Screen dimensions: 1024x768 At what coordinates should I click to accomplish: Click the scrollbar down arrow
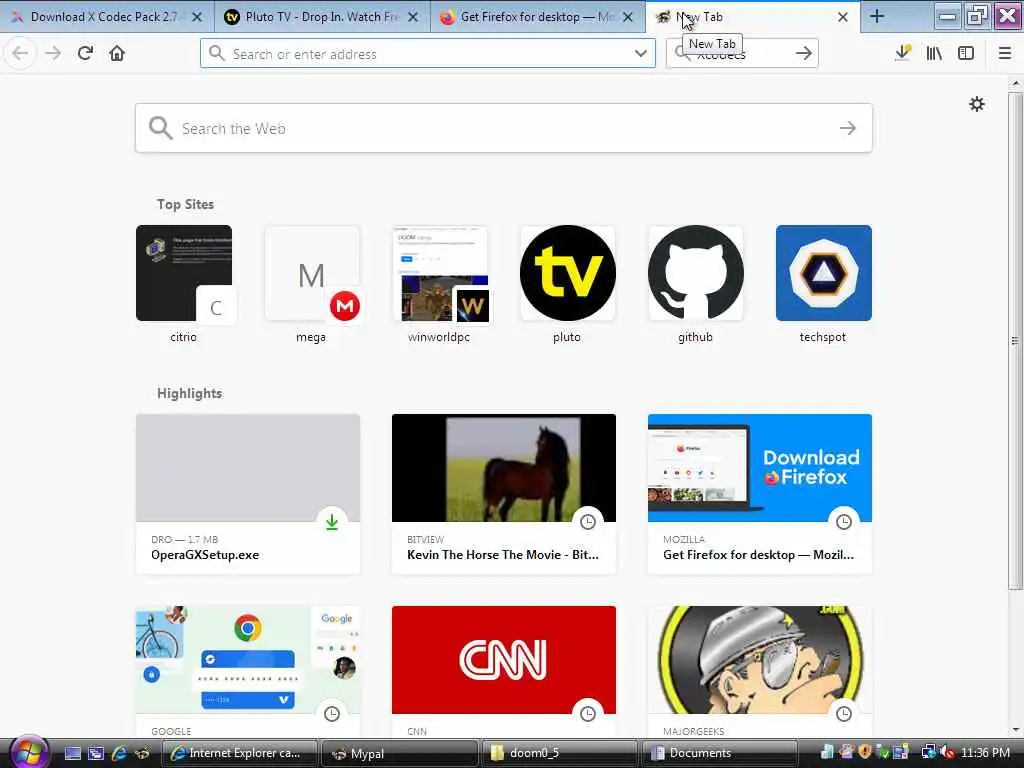(1015, 730)
